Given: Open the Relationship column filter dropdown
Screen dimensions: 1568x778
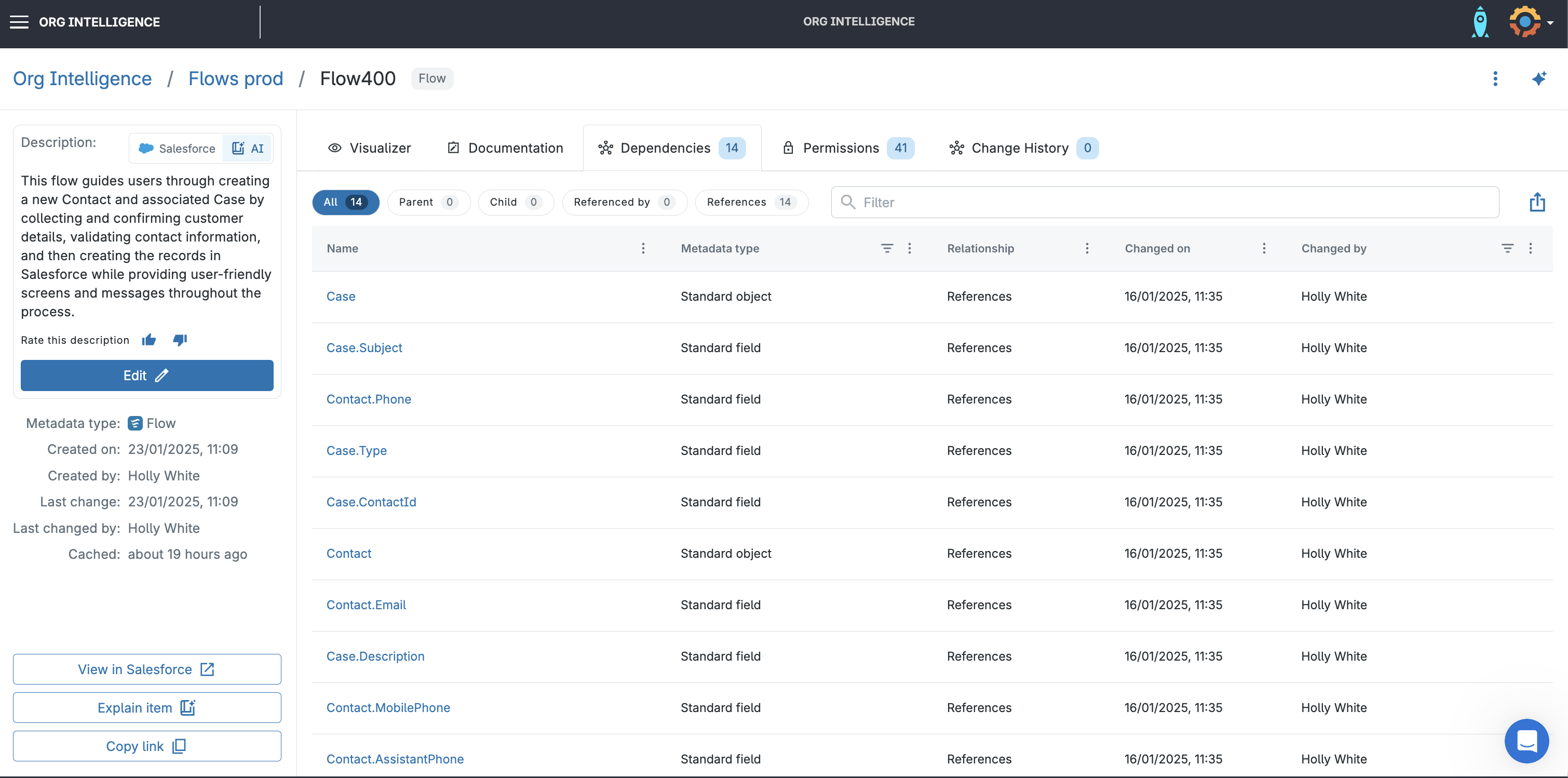Looking at the screenshot, I should click(1087, 248).
